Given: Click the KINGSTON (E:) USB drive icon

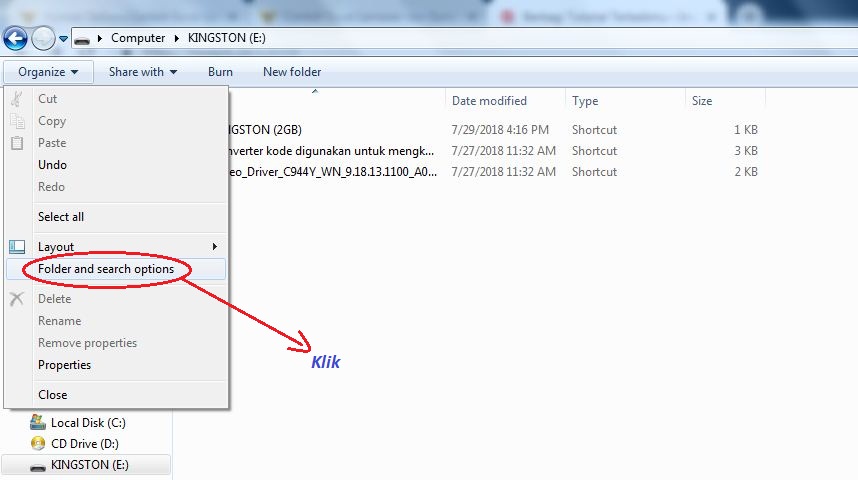Looking at the screenshot, I should click(x=38, y=467).
